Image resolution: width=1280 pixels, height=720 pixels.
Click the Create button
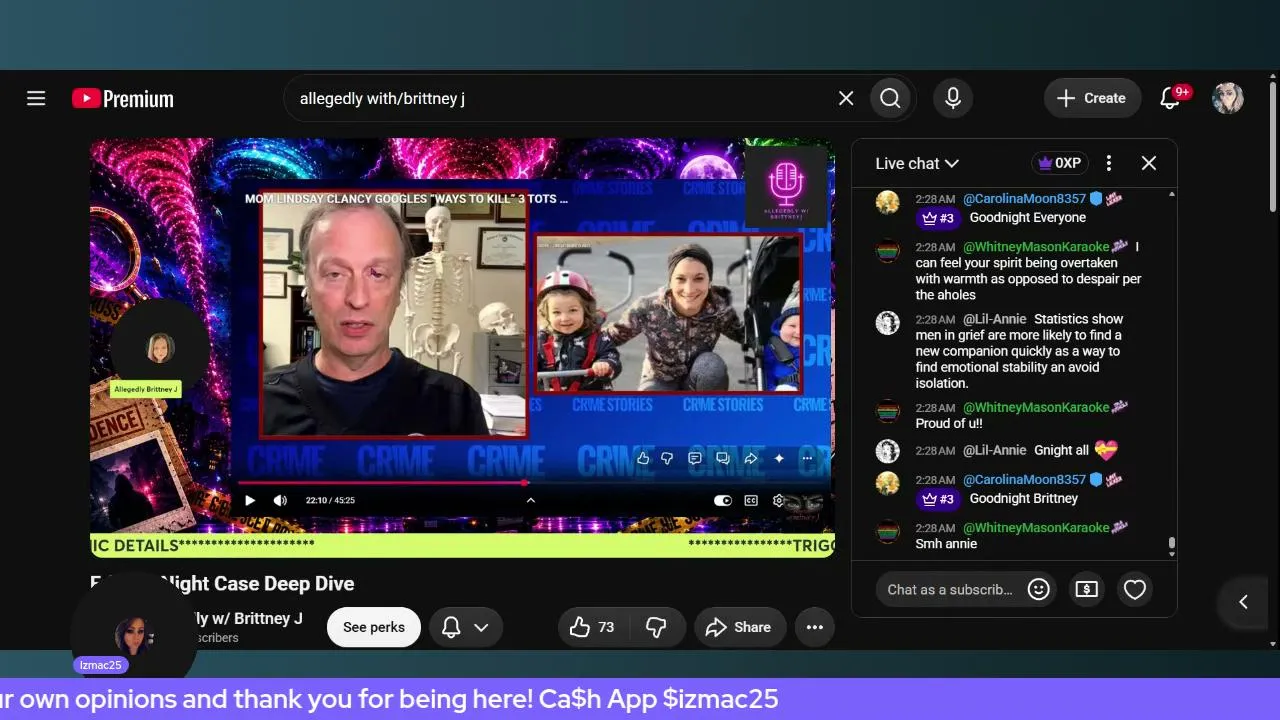point(1092,98)
